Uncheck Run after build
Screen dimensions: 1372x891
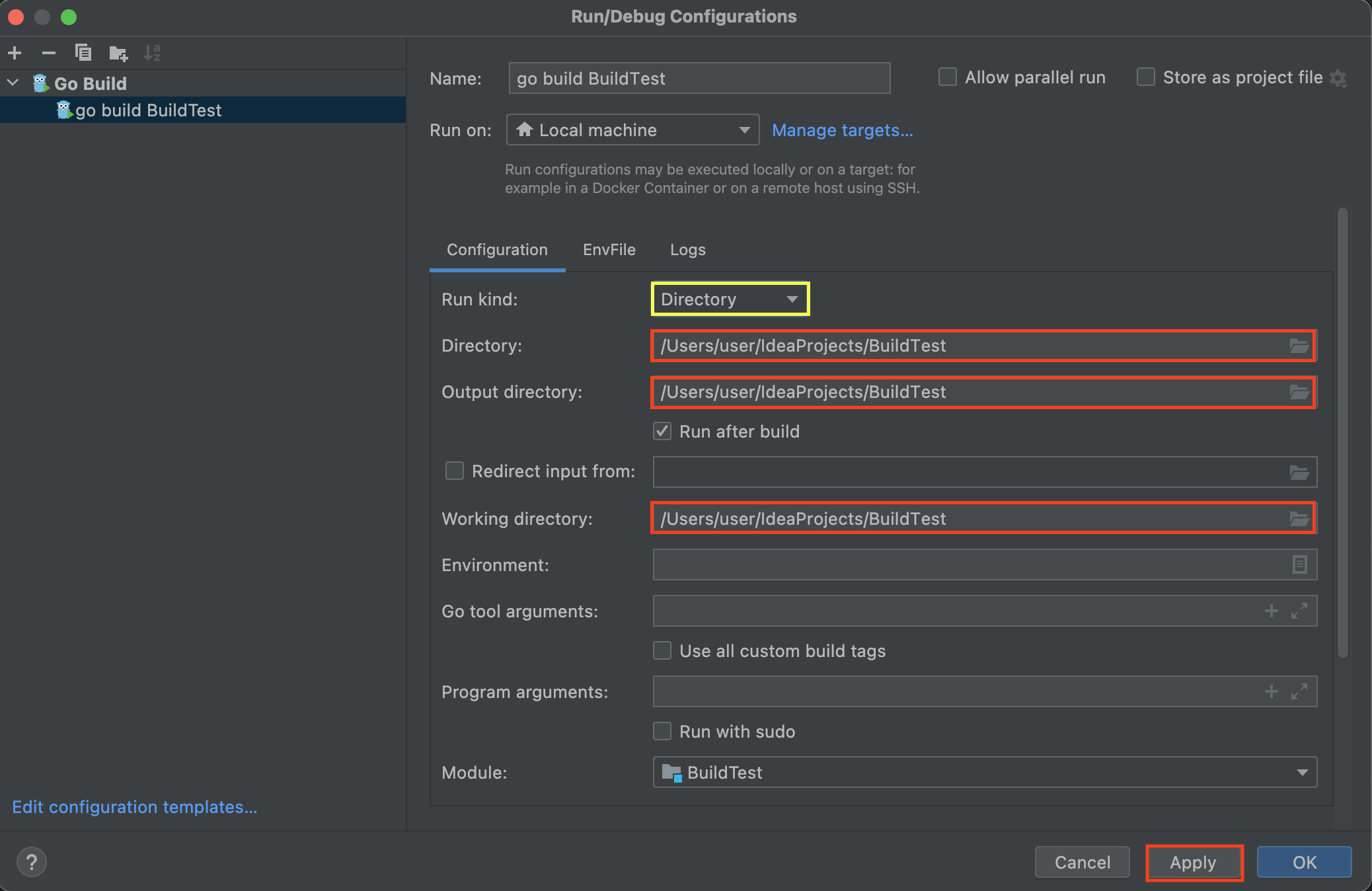coord(662,432)
